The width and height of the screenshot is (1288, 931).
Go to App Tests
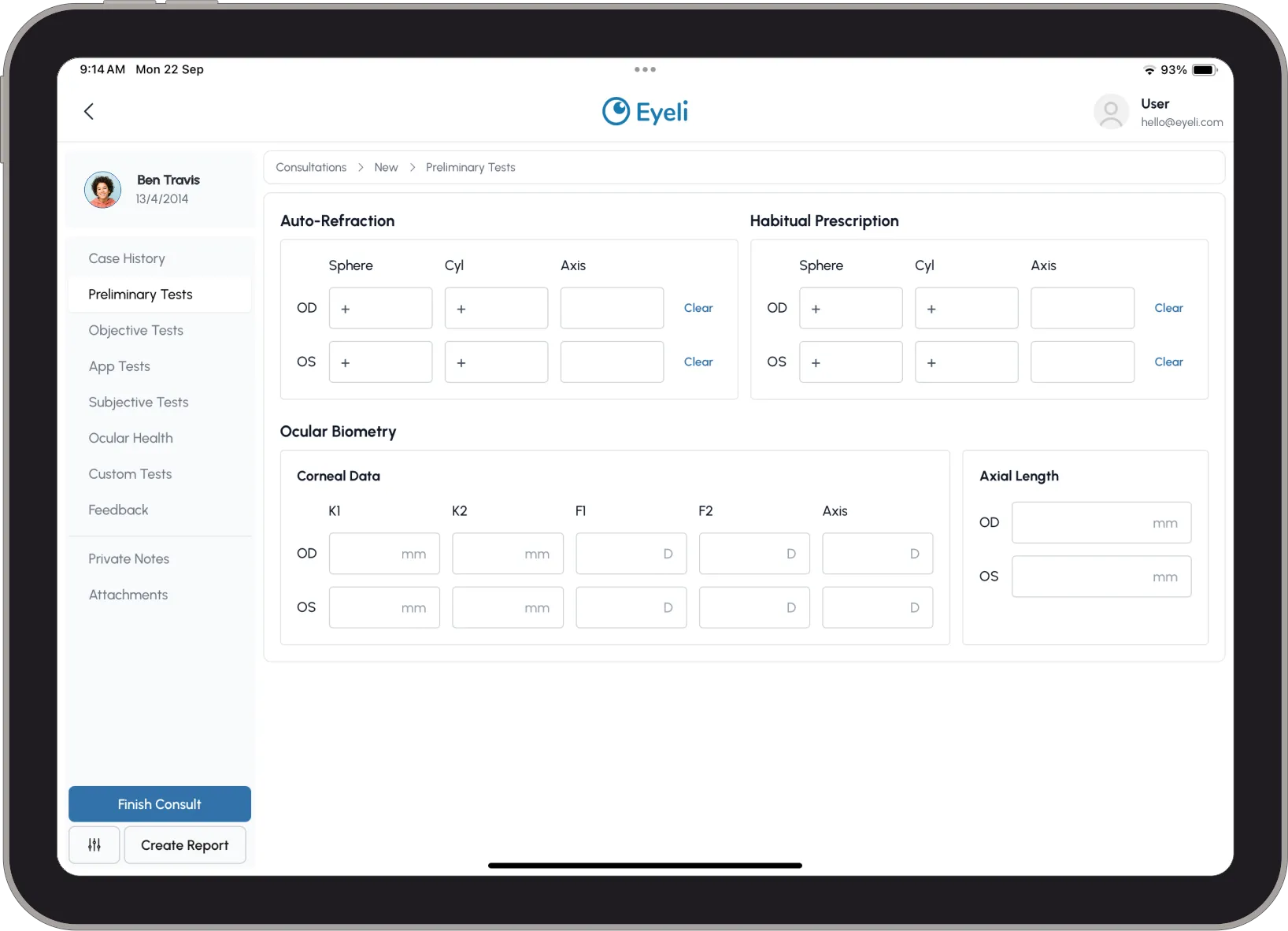coord(160,366)
